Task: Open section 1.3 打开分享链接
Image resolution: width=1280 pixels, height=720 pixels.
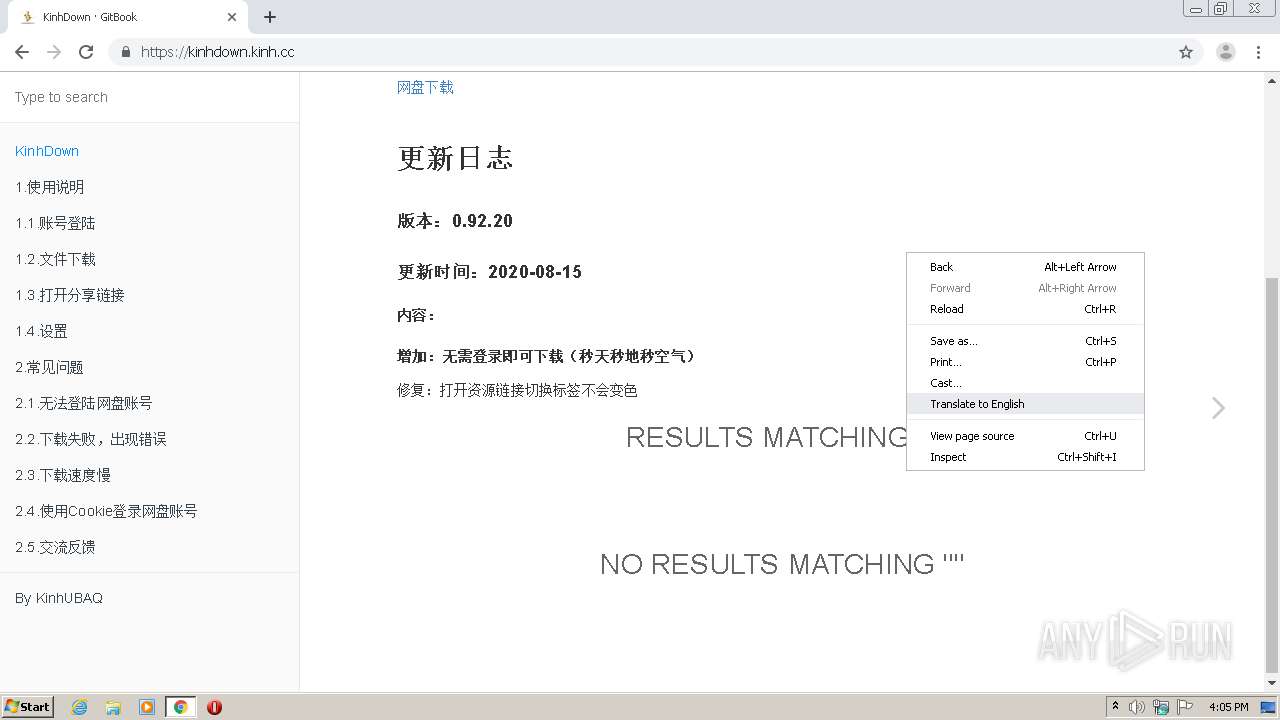Action: click(70, 295)
